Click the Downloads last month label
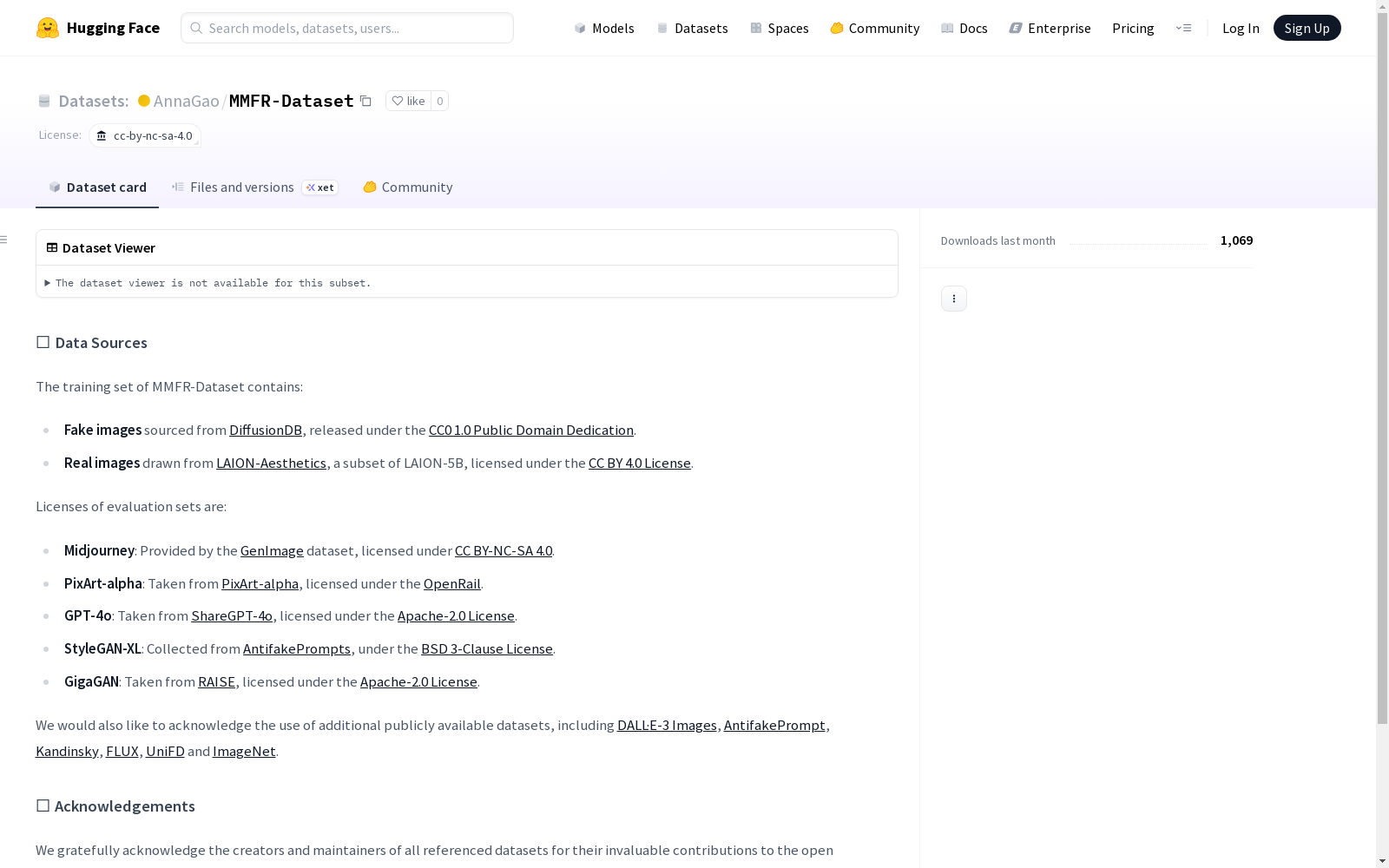Viewport: 1389px width, 868px height. click(998, 241)
